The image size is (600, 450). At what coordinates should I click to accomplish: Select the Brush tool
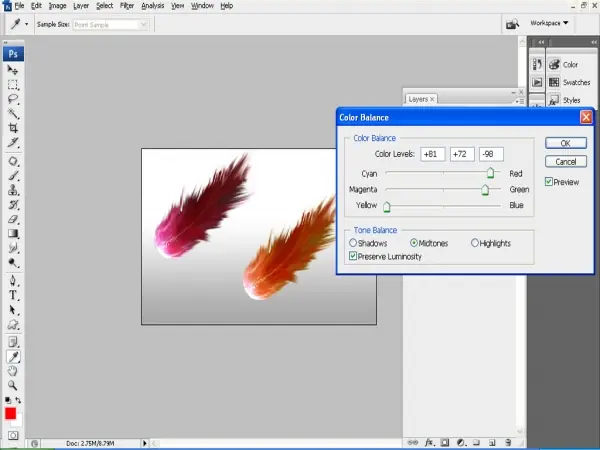[x=13, y=176]
